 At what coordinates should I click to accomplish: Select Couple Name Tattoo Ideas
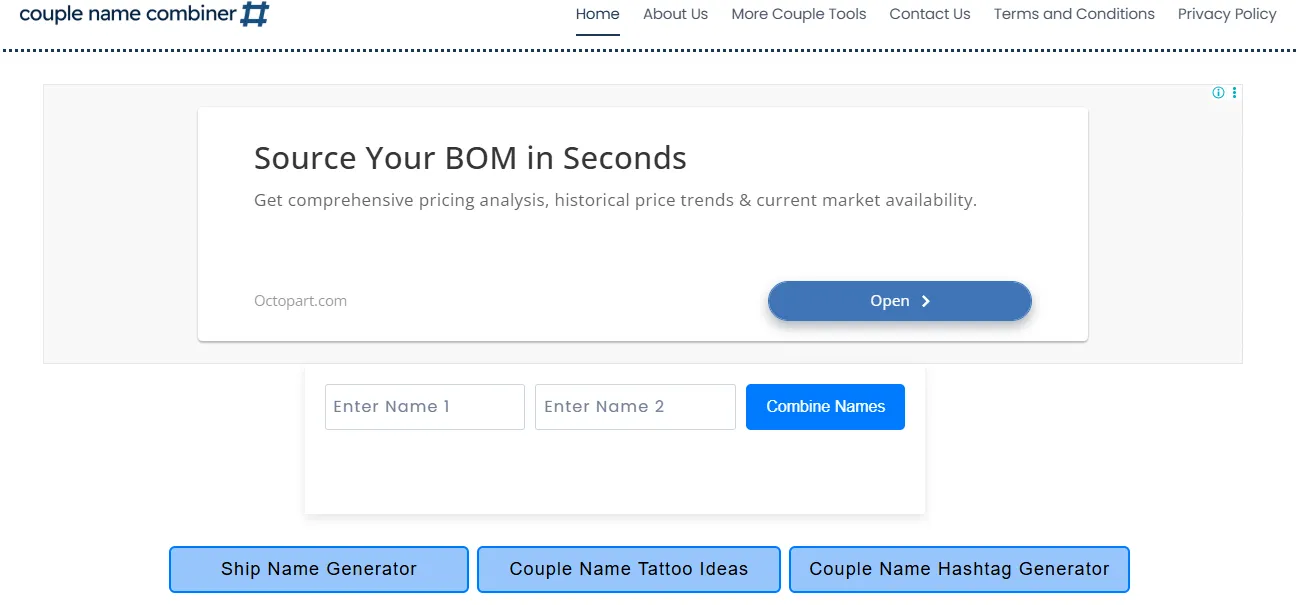[x=628, y=569]
